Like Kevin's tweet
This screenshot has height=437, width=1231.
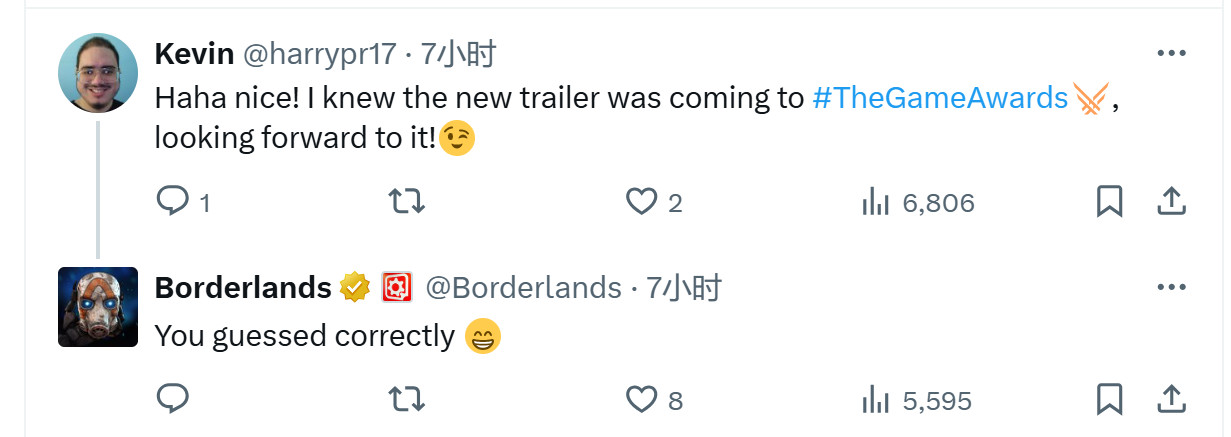tap(641, 203)
